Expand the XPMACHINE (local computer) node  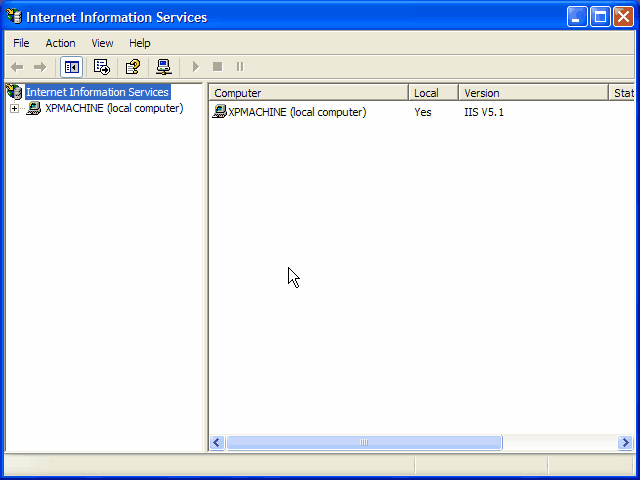point(14,109)
